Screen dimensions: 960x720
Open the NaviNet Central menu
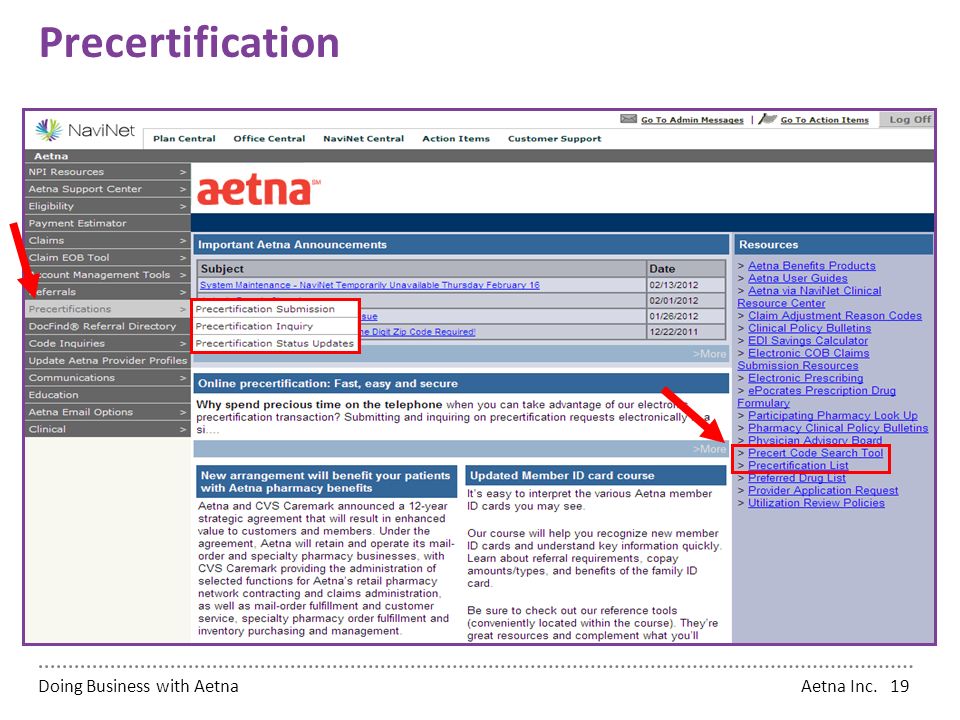pos(364,138)
